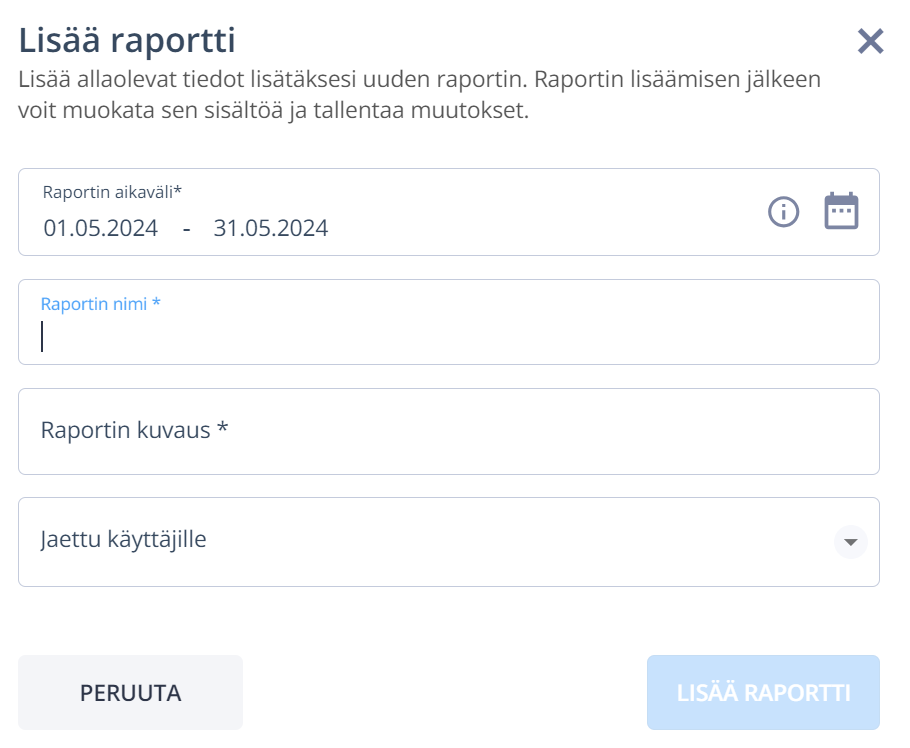Select the end date 31.05.2024
Viewport: 910px width, 748px height.
pos(270,228)
